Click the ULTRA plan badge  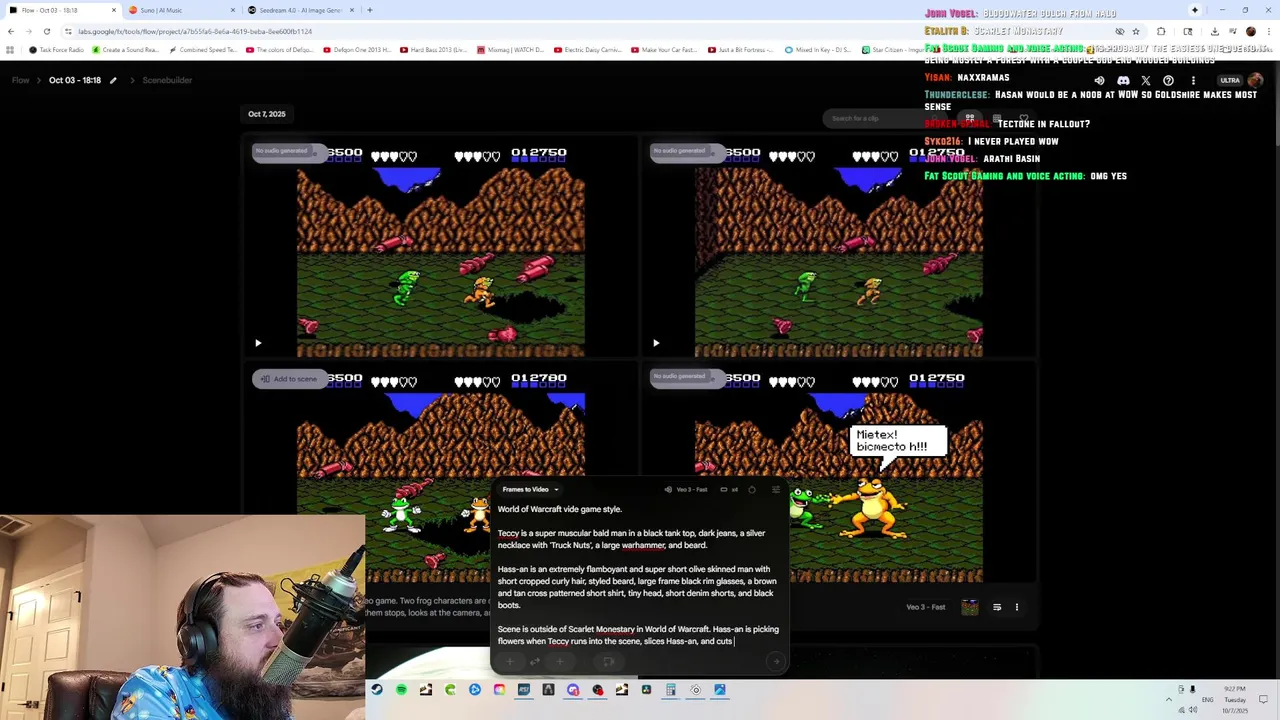tap(1230, 80)
